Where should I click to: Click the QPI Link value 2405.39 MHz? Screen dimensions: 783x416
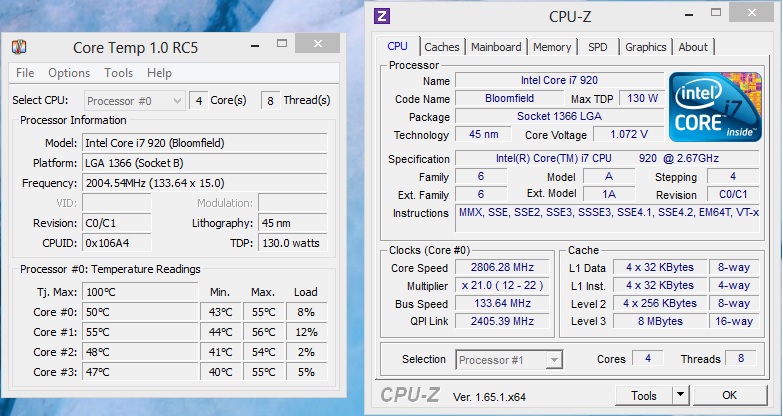pos(502,321)
